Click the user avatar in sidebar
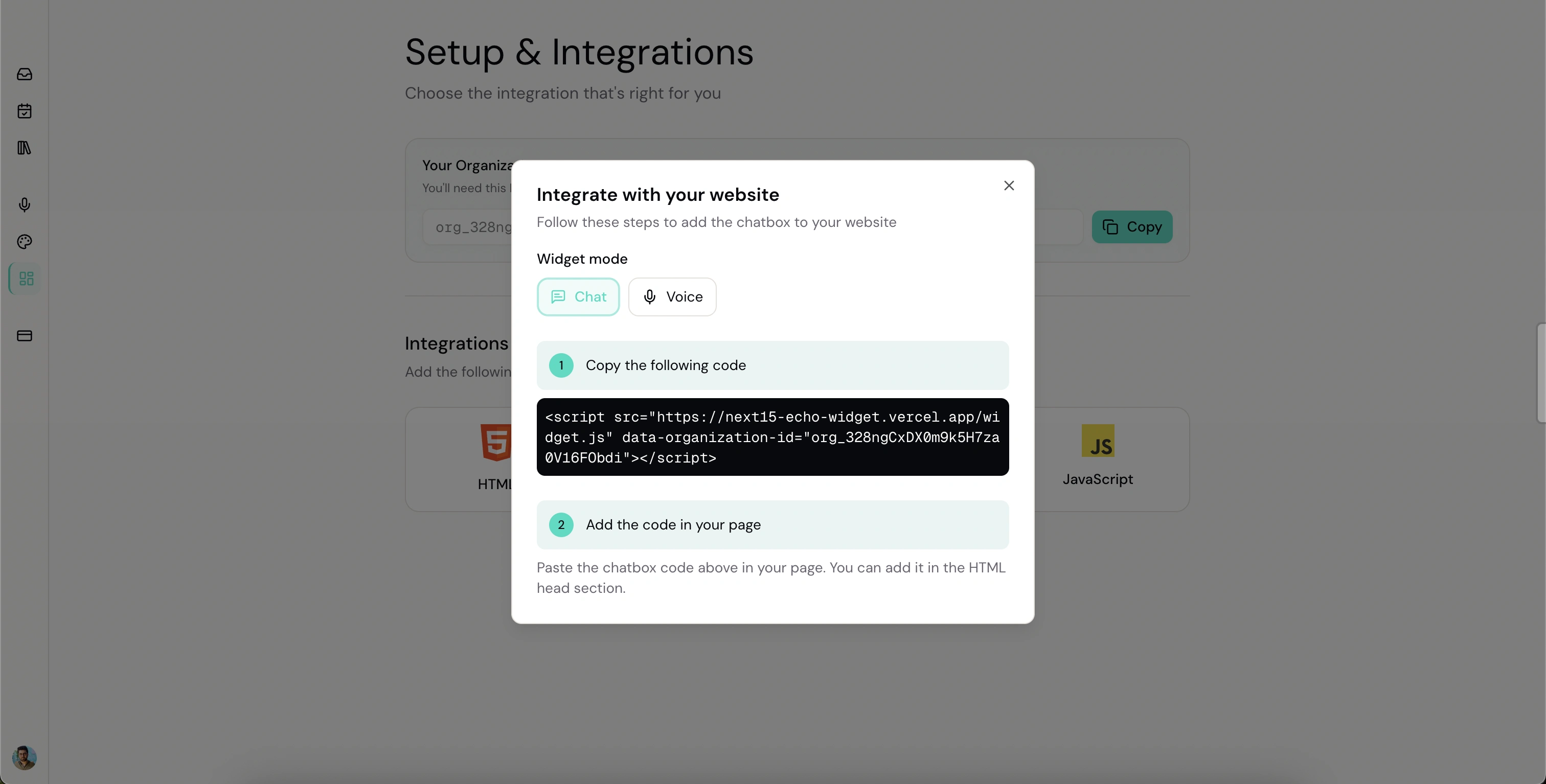This screenshot has height=784, width=1546. pos(25,757)
